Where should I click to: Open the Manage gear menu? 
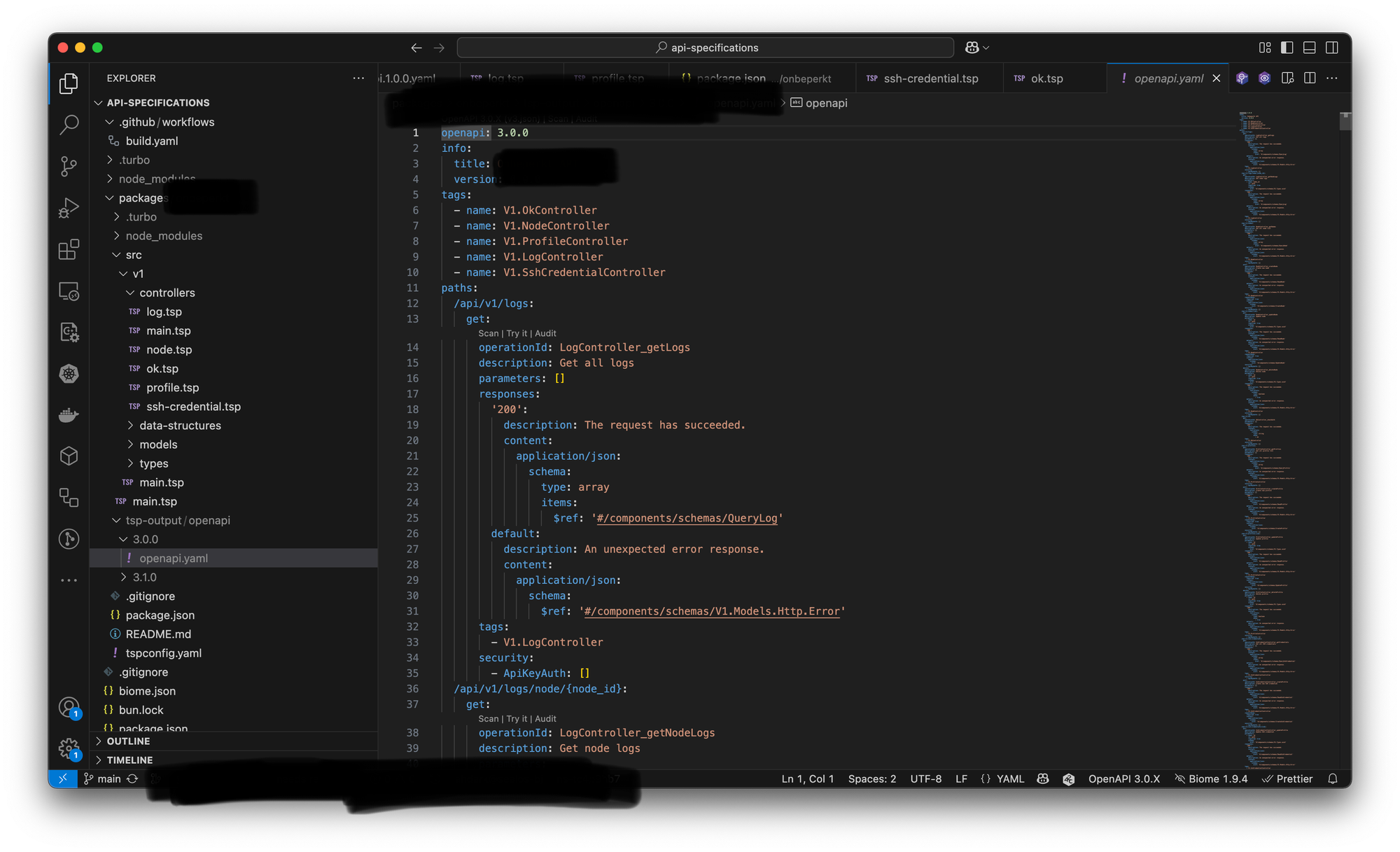(69, 749)
